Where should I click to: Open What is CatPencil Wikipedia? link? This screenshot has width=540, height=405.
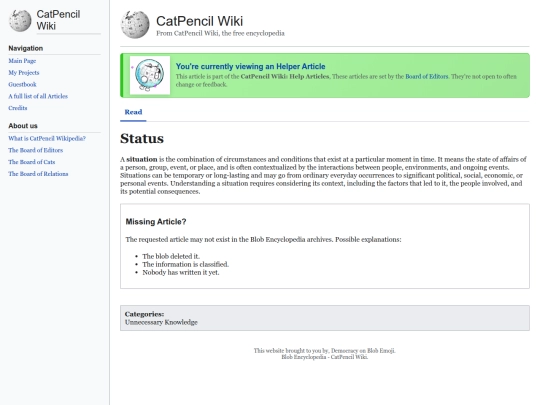point(47,138)
